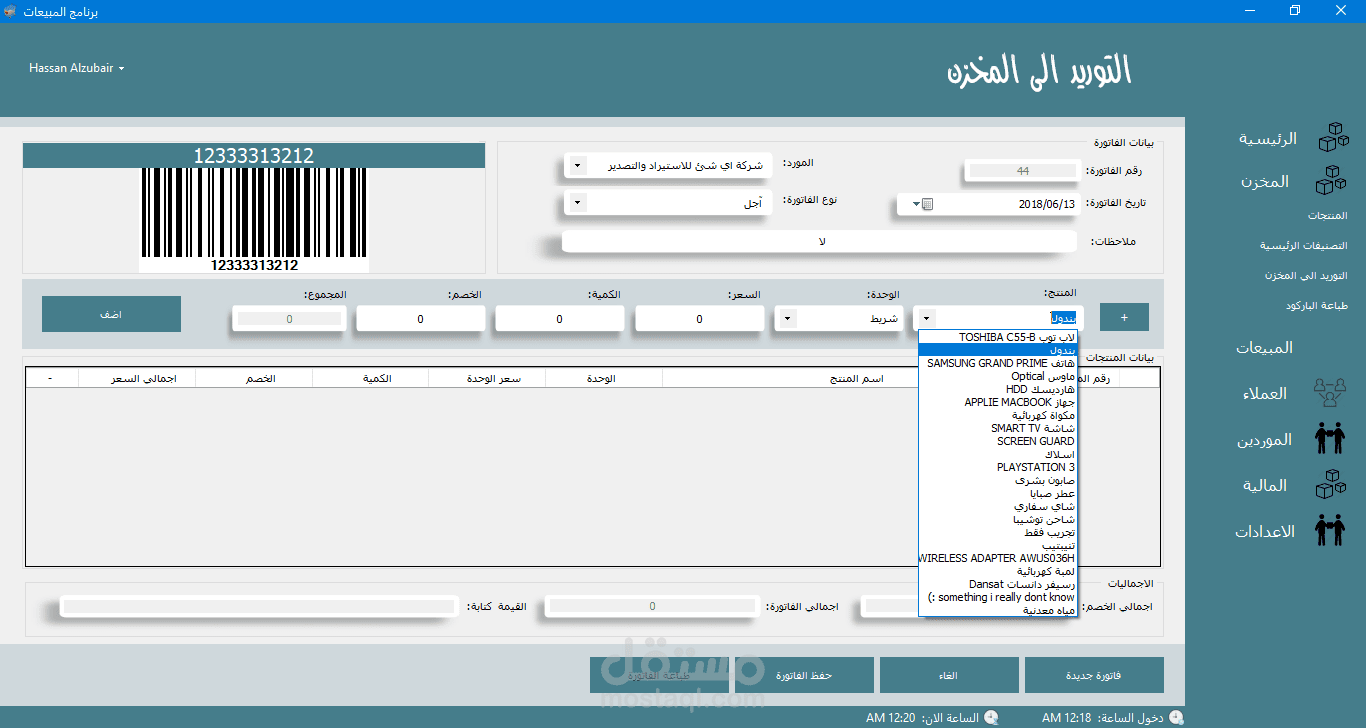The image size is (1366, 728).
Task: Select لاب توب TOSHIBA C55-B from list
Action: (998, 337)
